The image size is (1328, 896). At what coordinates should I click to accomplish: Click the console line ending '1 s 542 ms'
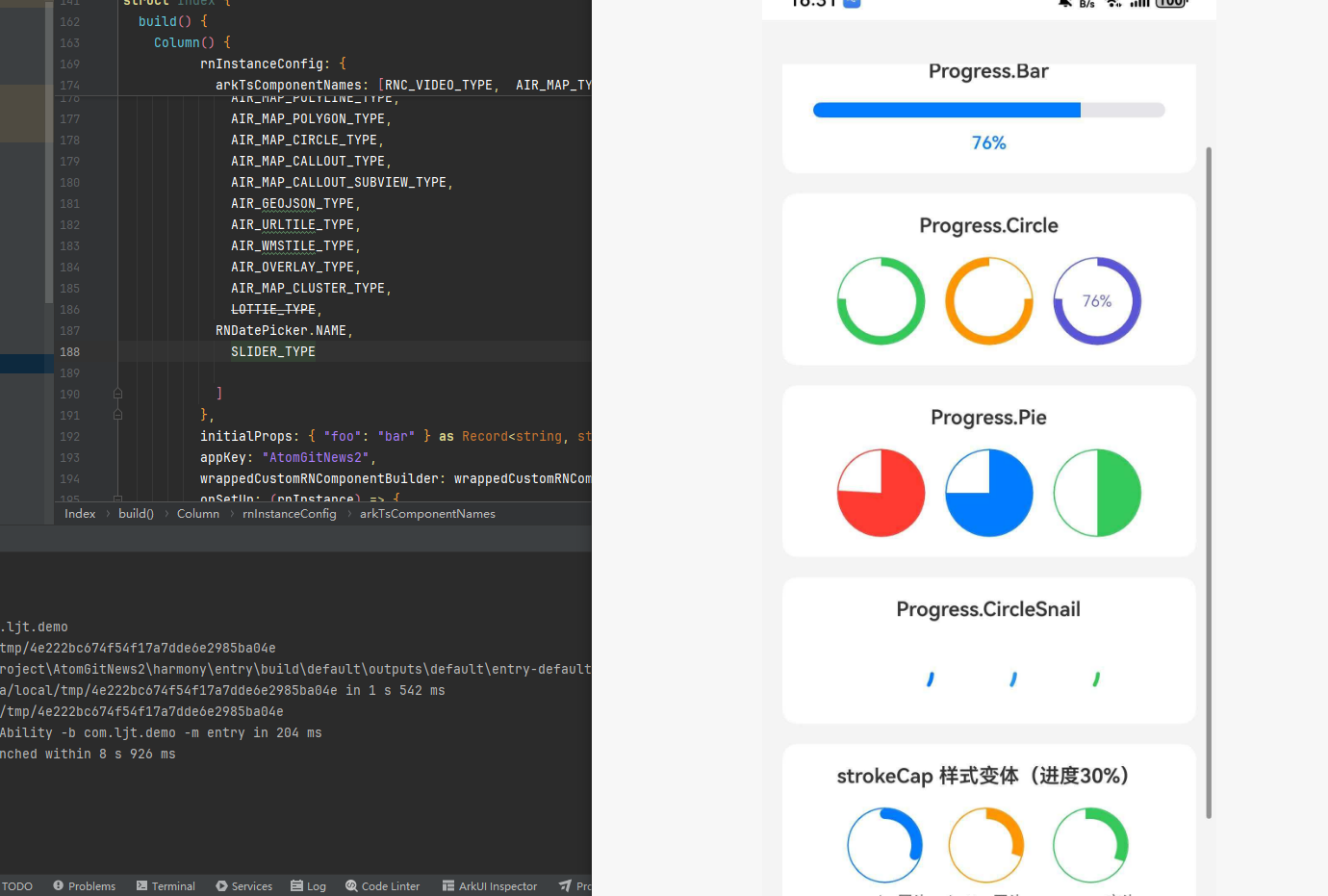pyautogui.click(x=222, y=690)
